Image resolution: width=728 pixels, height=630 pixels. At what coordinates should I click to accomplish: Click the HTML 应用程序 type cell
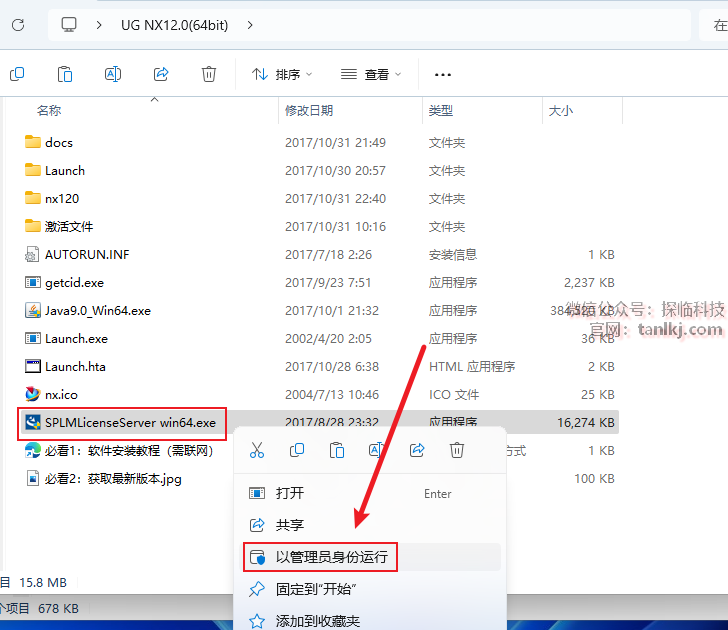click(x=472, y=367)
